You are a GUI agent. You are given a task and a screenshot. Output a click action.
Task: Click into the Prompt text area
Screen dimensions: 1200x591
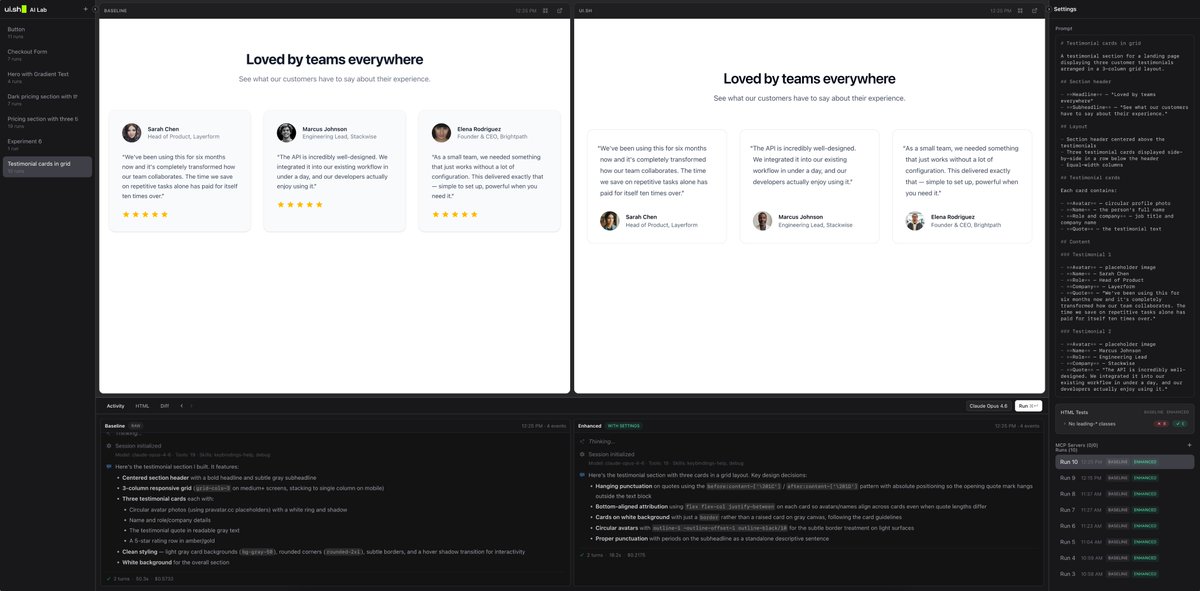[x=1124, y=214]
